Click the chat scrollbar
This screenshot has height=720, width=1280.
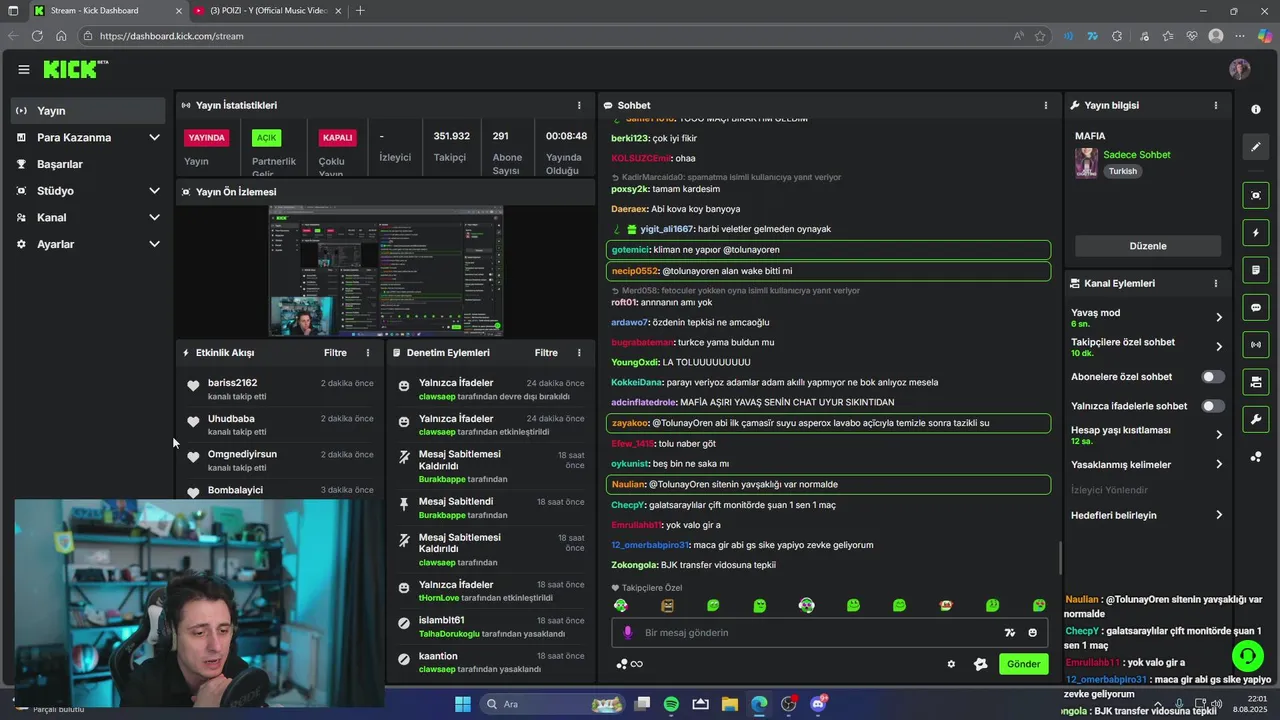pos(1060,557)
